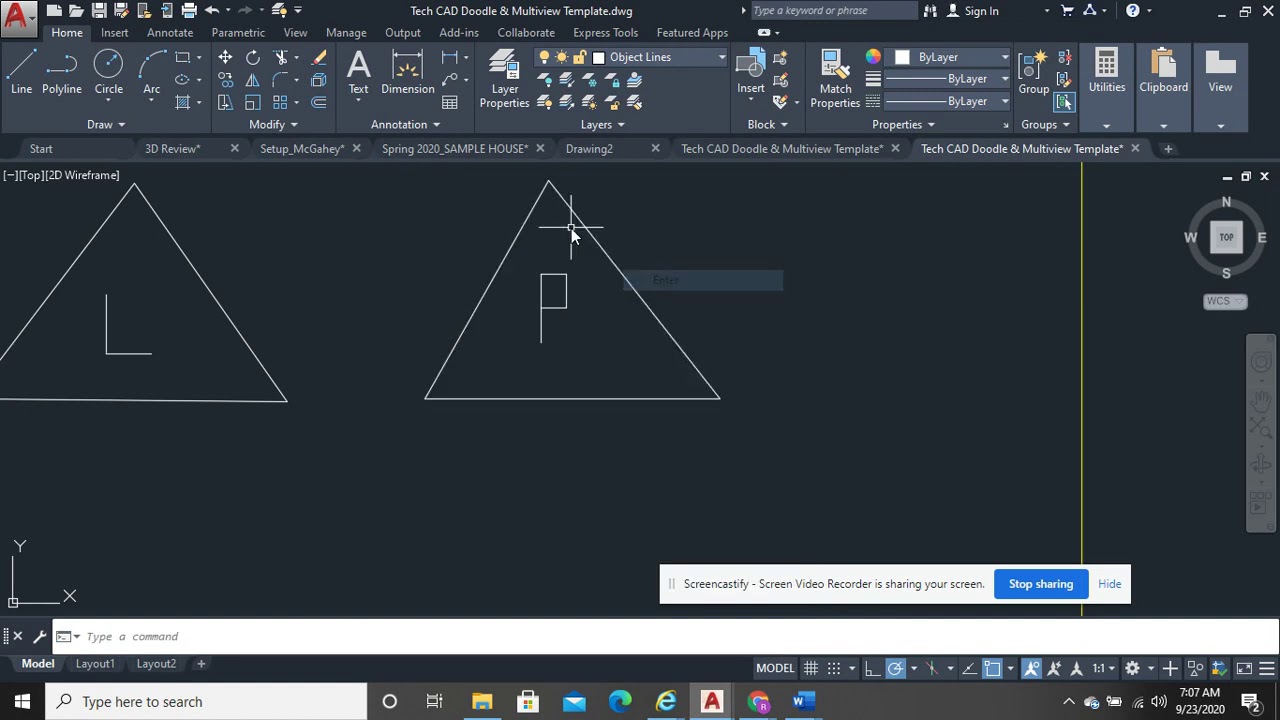Toggle isometric drafting in status bar

(x=933, y=668)
